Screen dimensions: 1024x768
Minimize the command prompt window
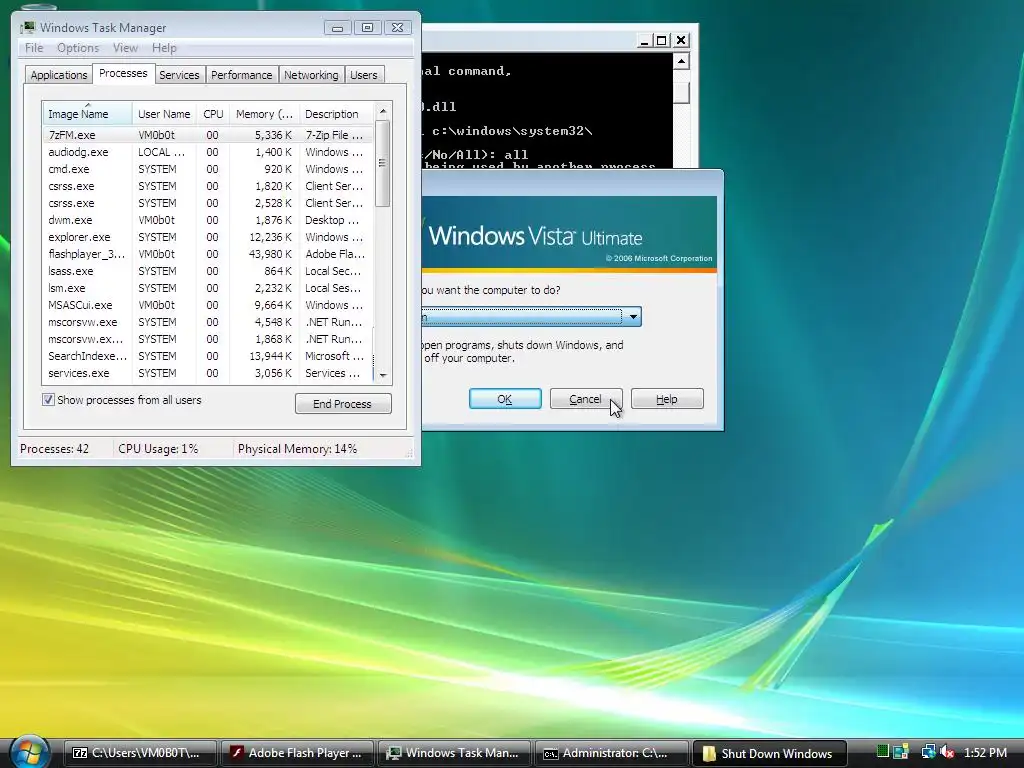coord(644,40)
